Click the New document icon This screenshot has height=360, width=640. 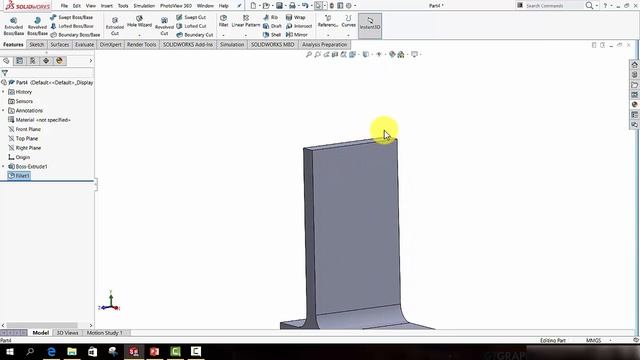(253, 6)
